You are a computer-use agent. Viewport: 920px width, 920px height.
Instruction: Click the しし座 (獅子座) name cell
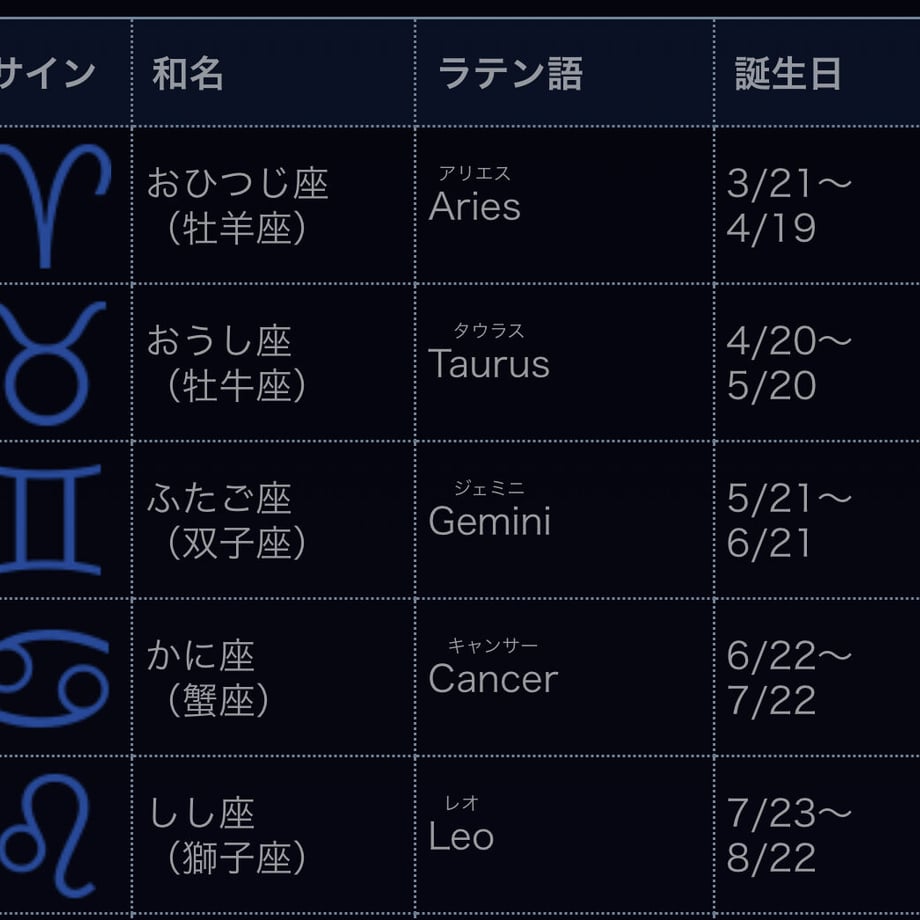point(273,835)
